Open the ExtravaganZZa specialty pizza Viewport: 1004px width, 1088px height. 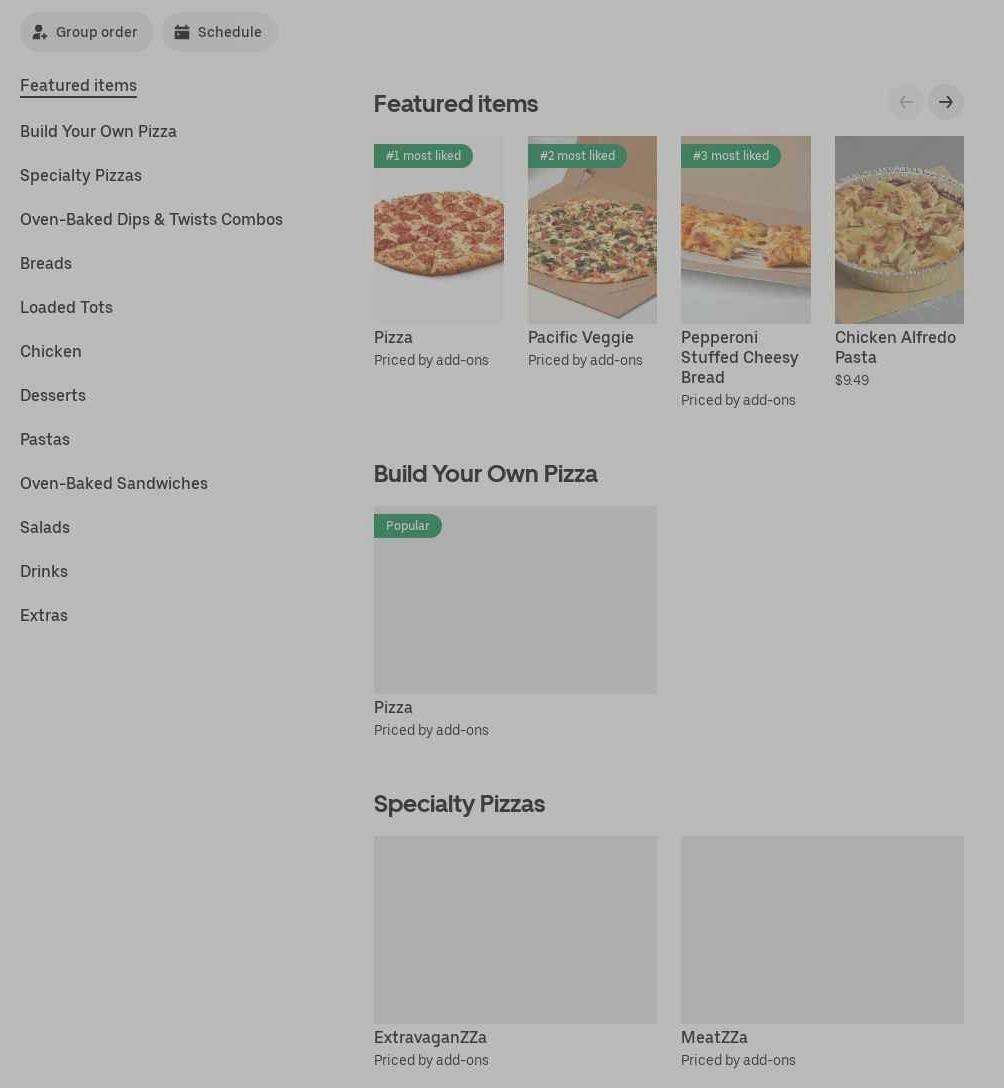515,930
